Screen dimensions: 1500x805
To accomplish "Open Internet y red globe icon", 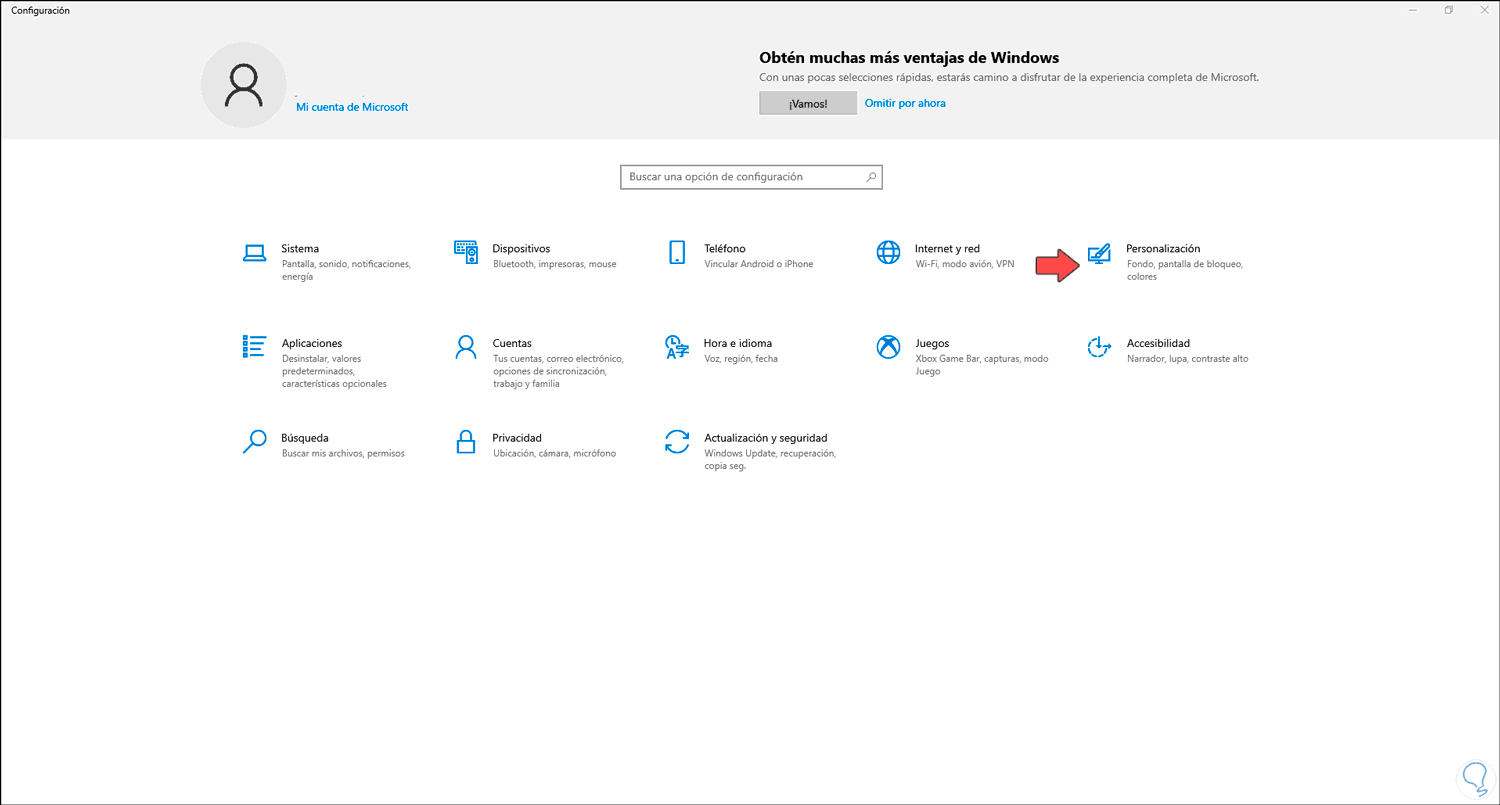I will coord(888,252).
